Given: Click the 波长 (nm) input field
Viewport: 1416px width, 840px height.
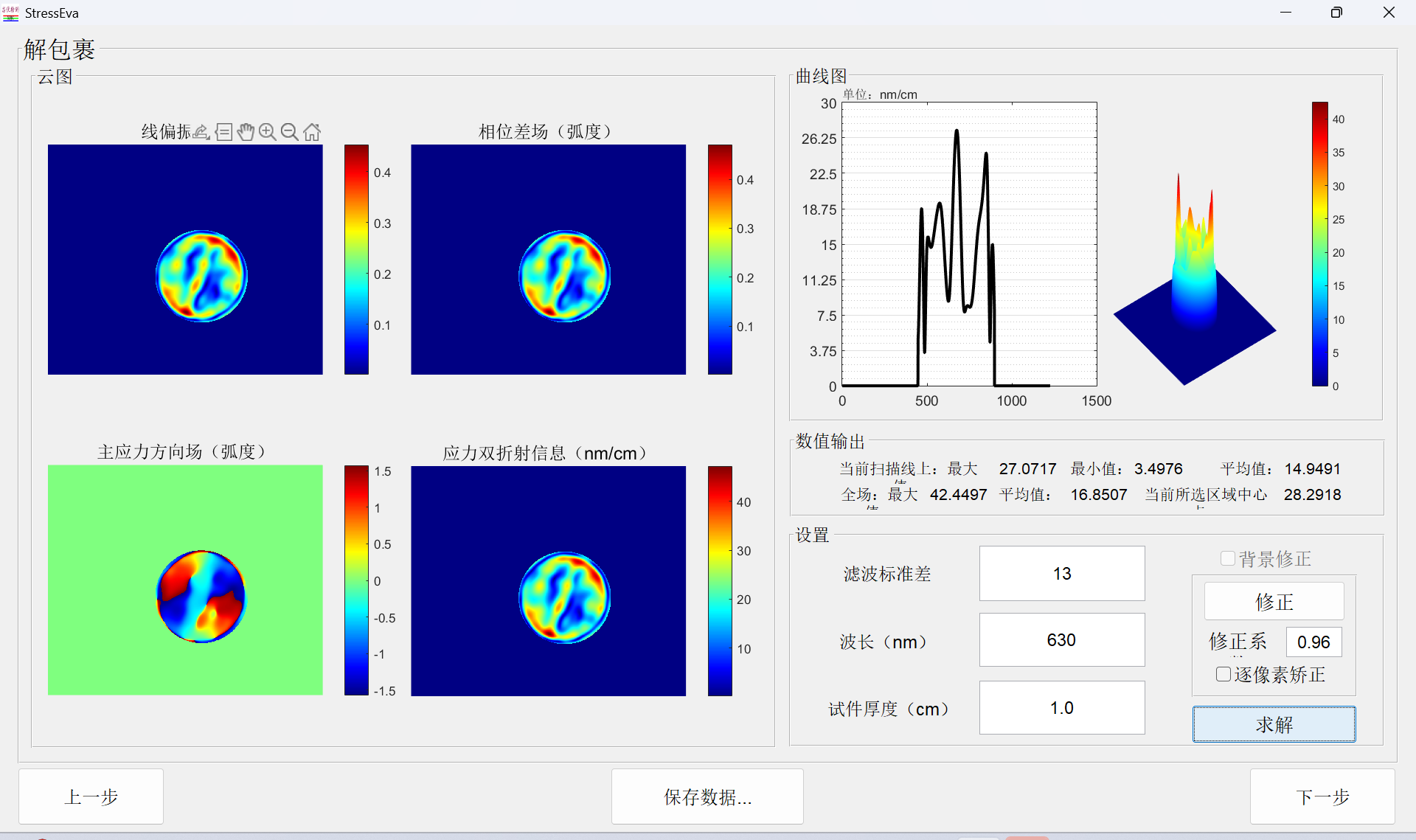Looking at the screenshot, I should tap(1061, 639).
